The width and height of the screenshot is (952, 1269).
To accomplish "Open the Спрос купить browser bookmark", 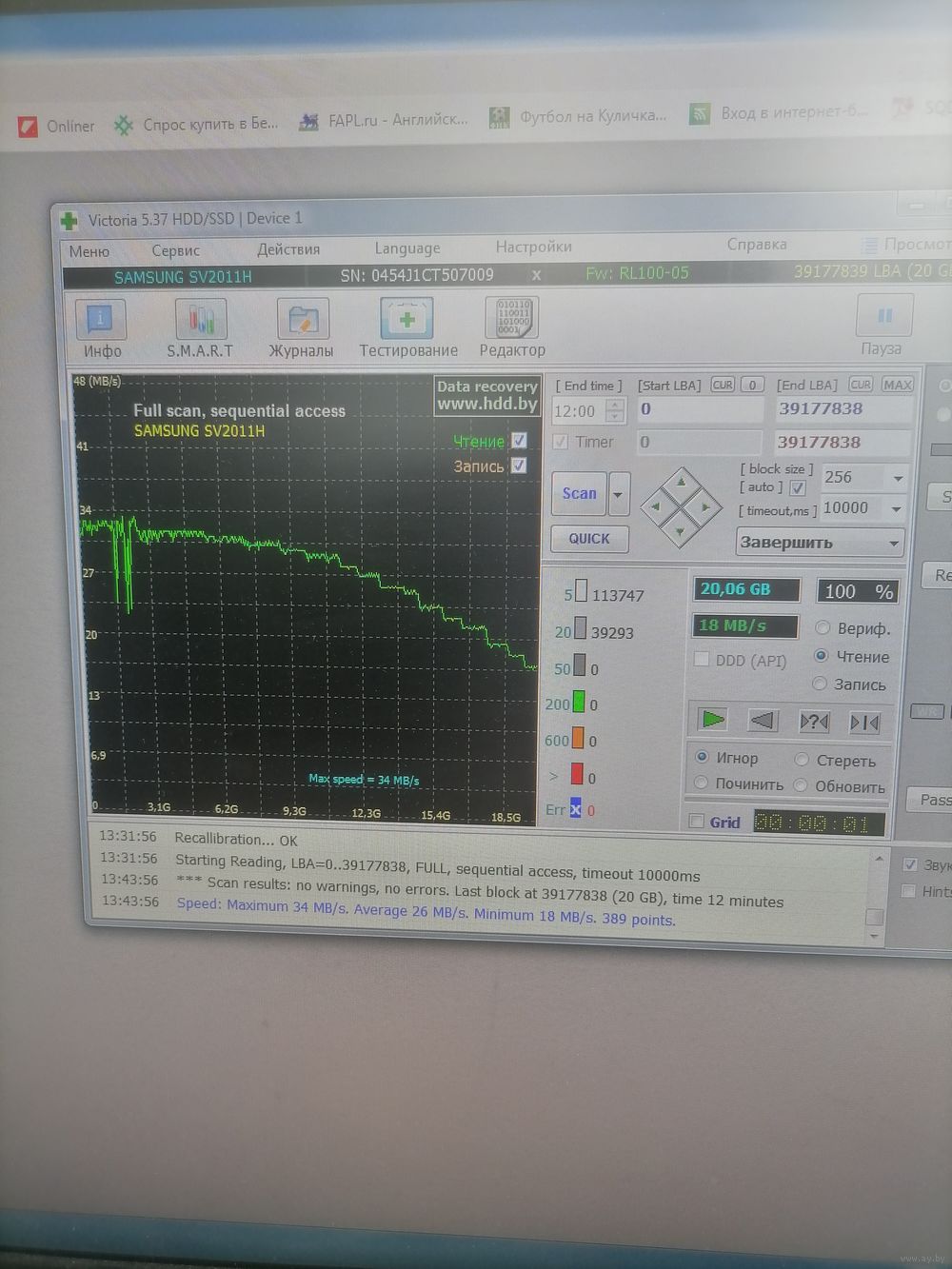I will [196, 124].
